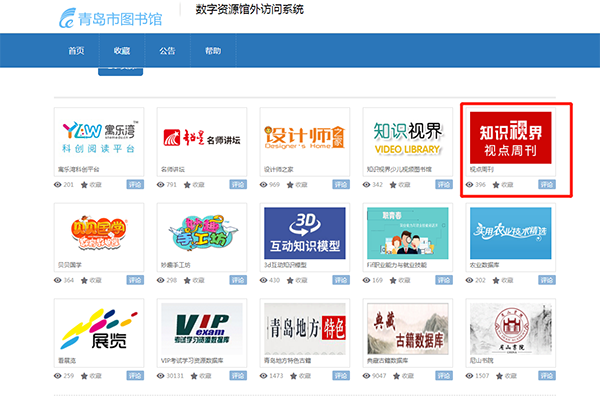Open comments for 名师讲坛 via 评论
This screenshot has width=600, height=399.
[238, 185]
